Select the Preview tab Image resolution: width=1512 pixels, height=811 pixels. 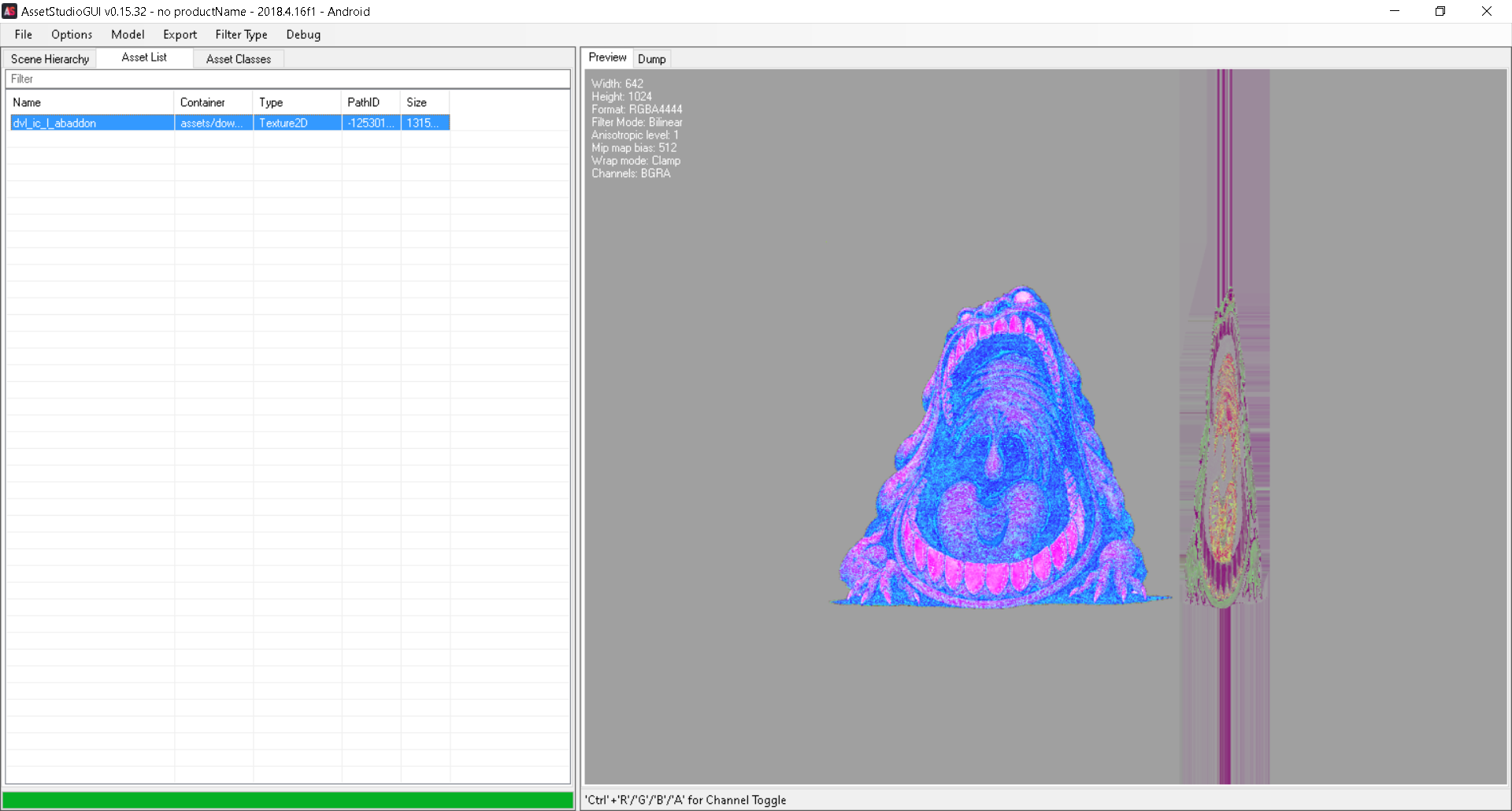[607, 57]
